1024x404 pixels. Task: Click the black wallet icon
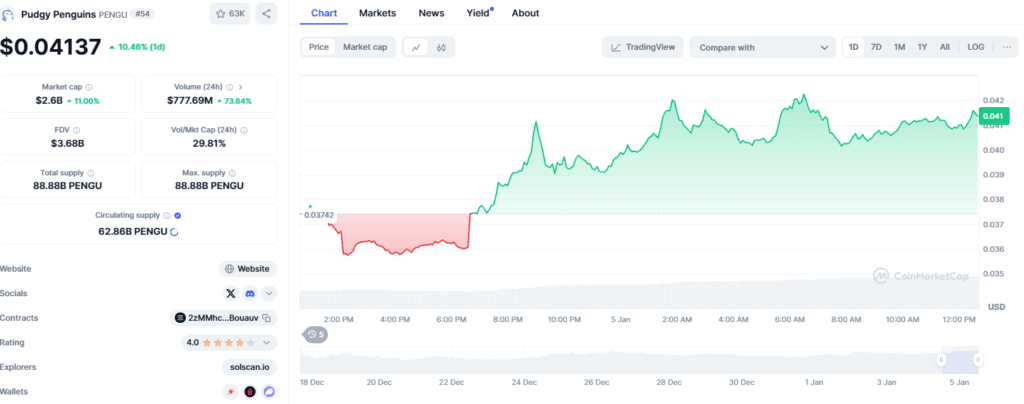pyautogui.click(x=250, y=392)
